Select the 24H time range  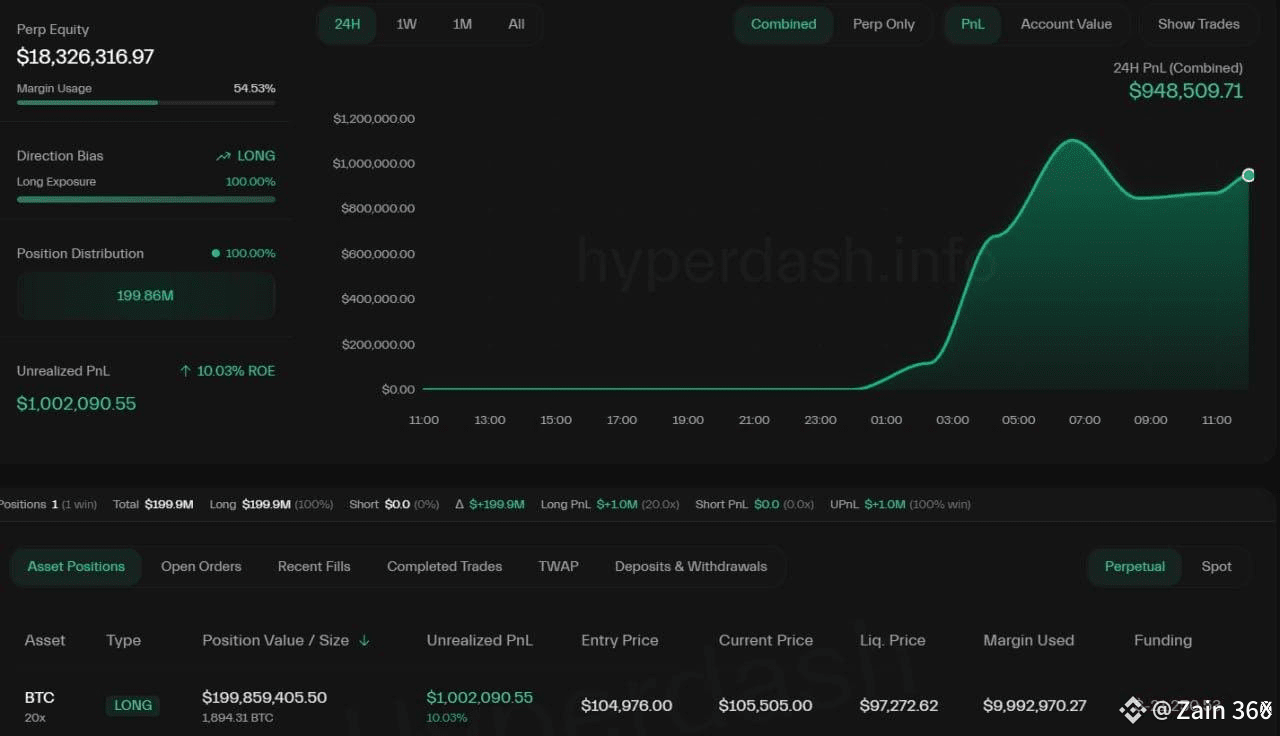point(347,24)
